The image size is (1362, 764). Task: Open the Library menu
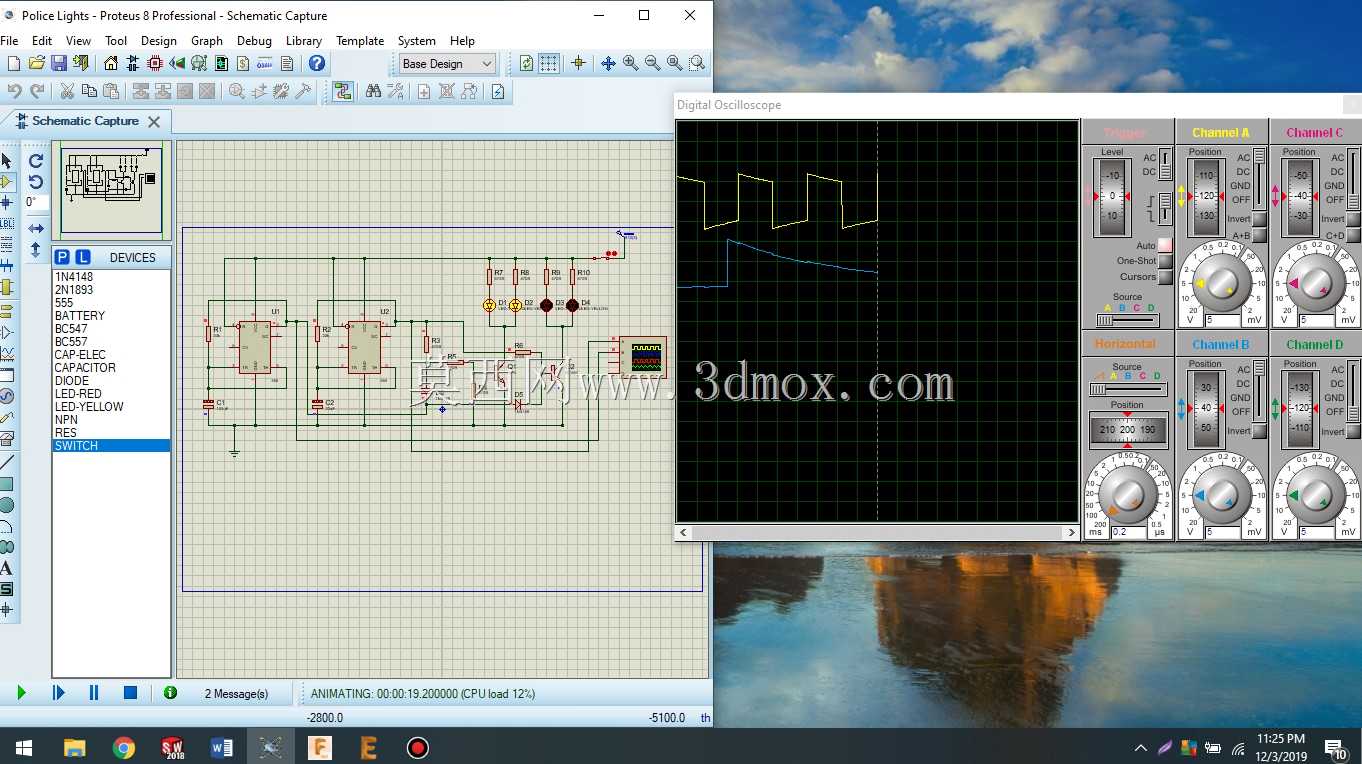(303, 41)
